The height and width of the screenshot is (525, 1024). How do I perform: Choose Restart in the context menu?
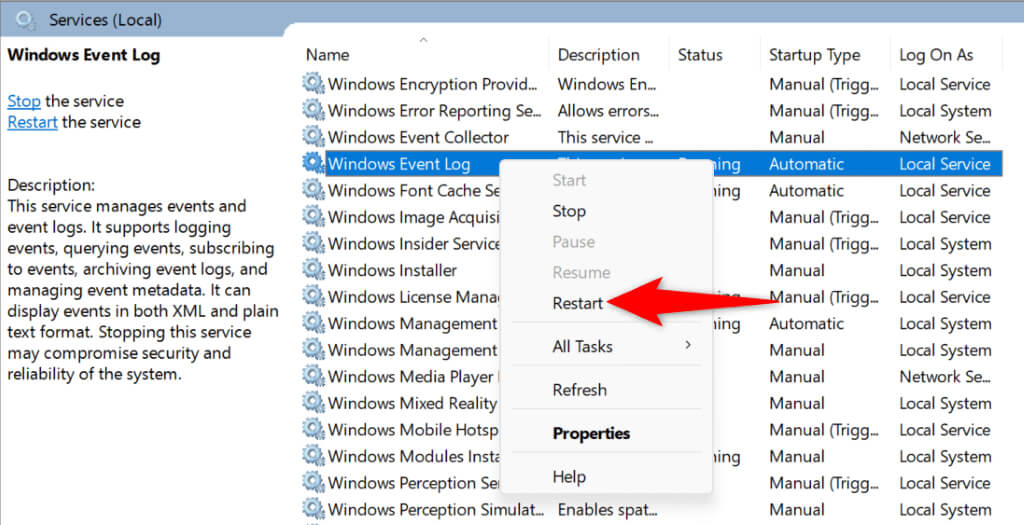pyautogui.click(x=577, y=303)
